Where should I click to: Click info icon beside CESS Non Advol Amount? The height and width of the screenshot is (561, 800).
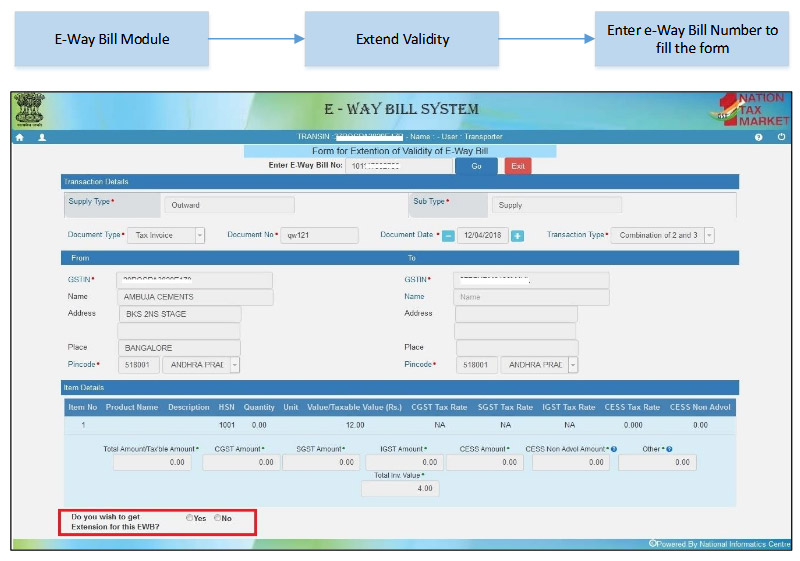pyautogui.click(x=613, y=449)
